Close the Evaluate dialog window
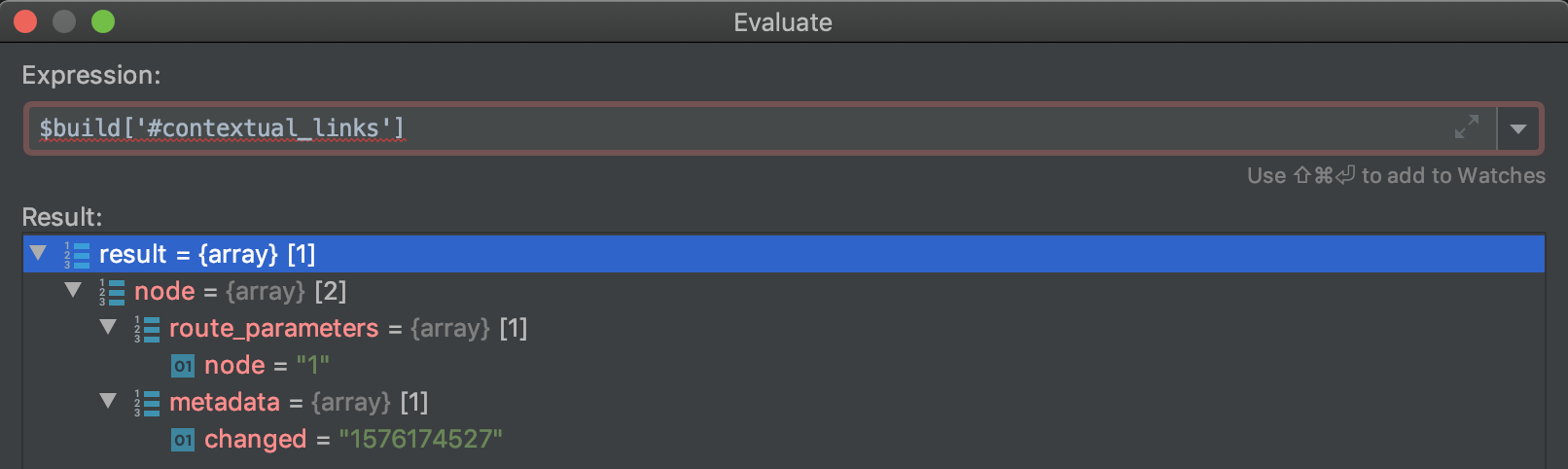Screen dimensions: 1568x469 pos(25,21)
